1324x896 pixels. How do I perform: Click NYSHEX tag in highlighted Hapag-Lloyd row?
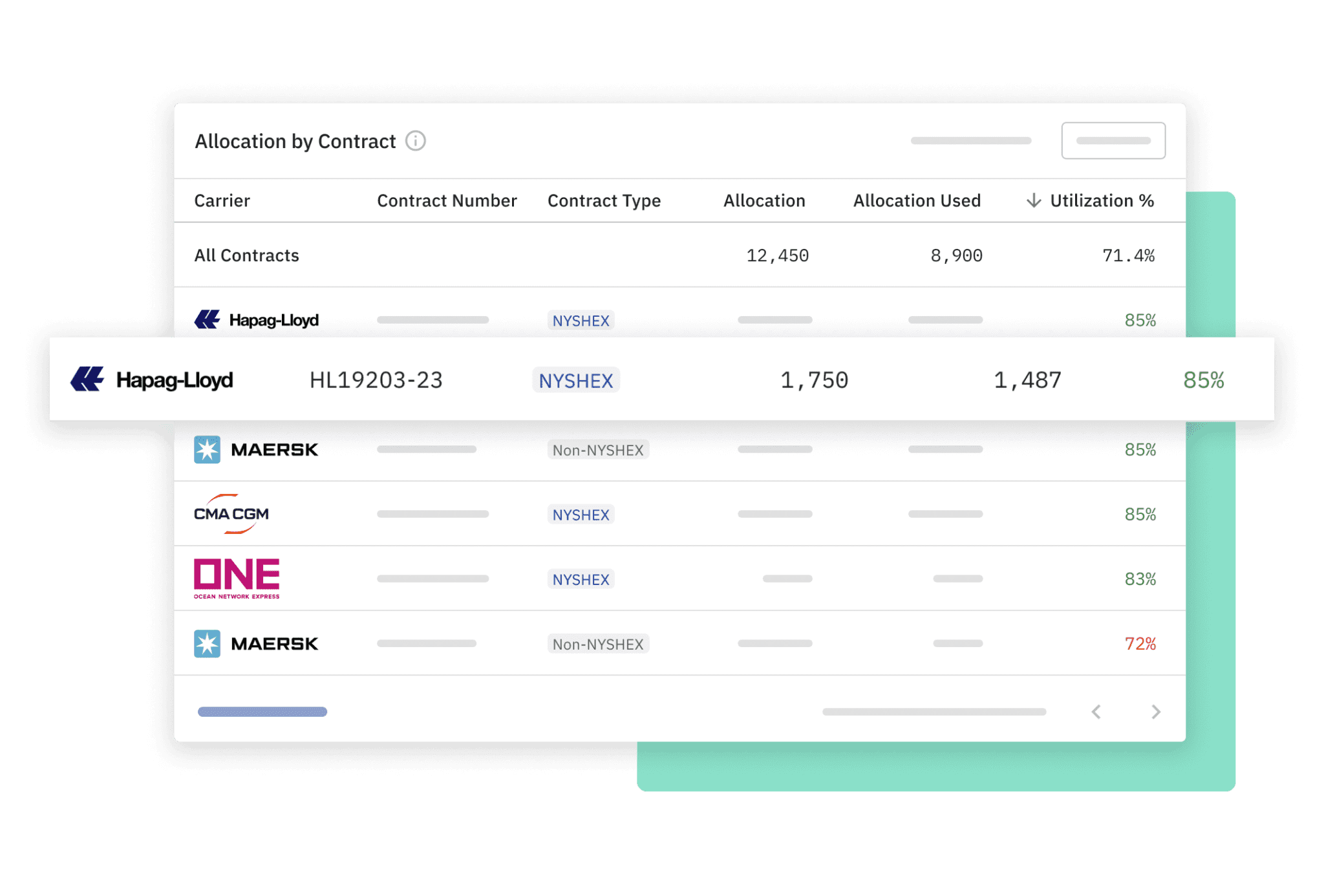click(576, 380)
